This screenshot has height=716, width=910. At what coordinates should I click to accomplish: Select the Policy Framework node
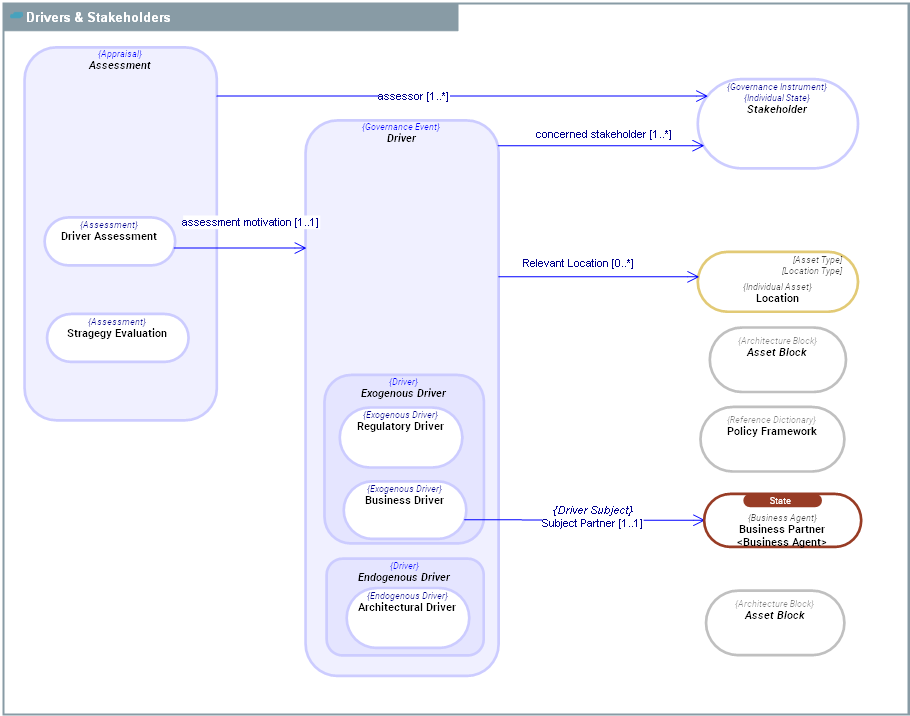point(772,438)
